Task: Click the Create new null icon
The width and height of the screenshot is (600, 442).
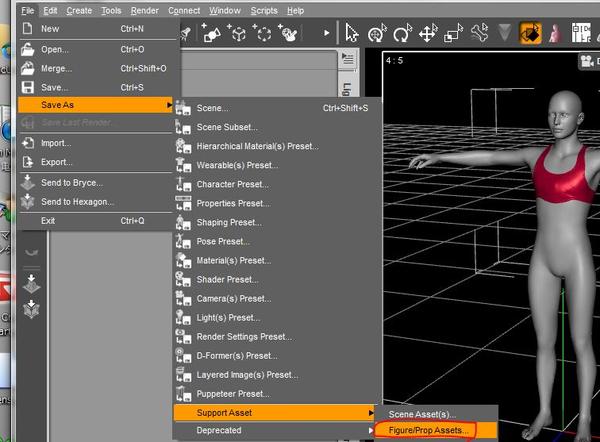Action: [x=262, y=33]
